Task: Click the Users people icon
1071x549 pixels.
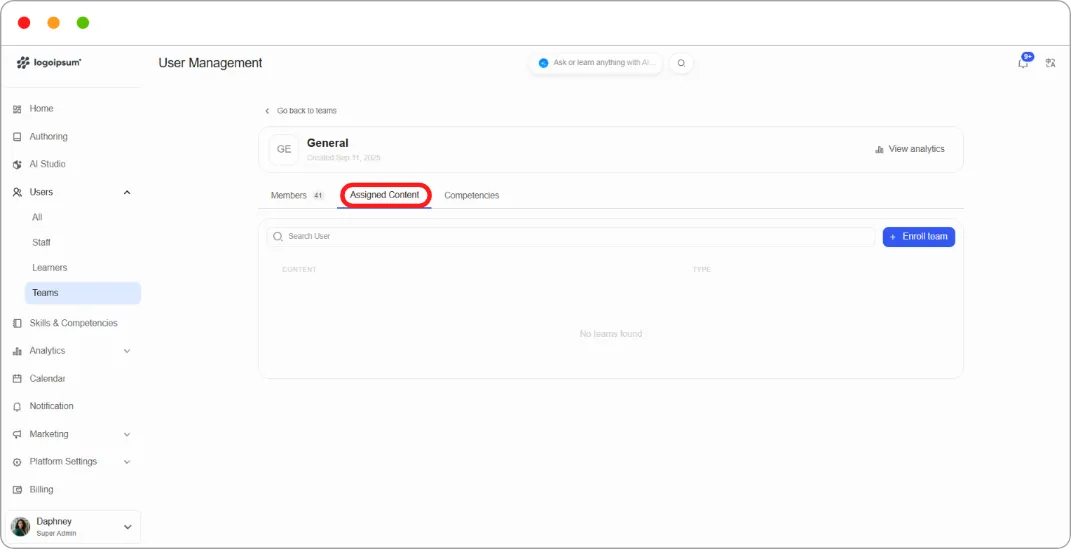Action: click(x=17, y=193)
